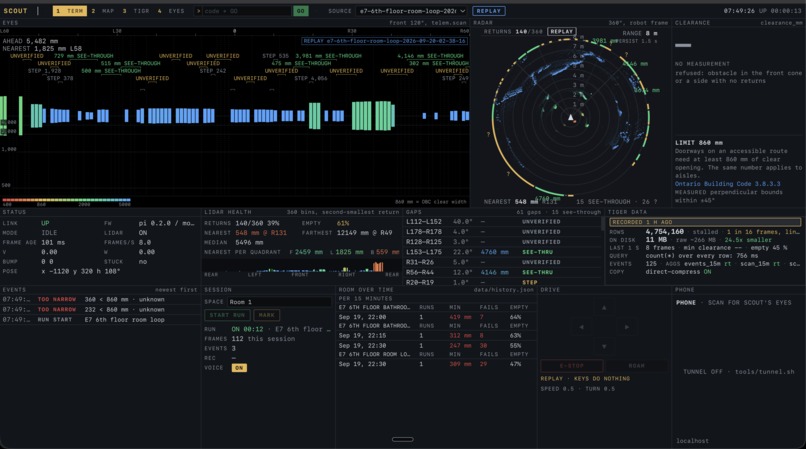The width and height of the screenshot is (806, 449).
Task: Click the NEAREST 548 mm @ R131 value
Action: pyautogui.click(x=261, y=232)
